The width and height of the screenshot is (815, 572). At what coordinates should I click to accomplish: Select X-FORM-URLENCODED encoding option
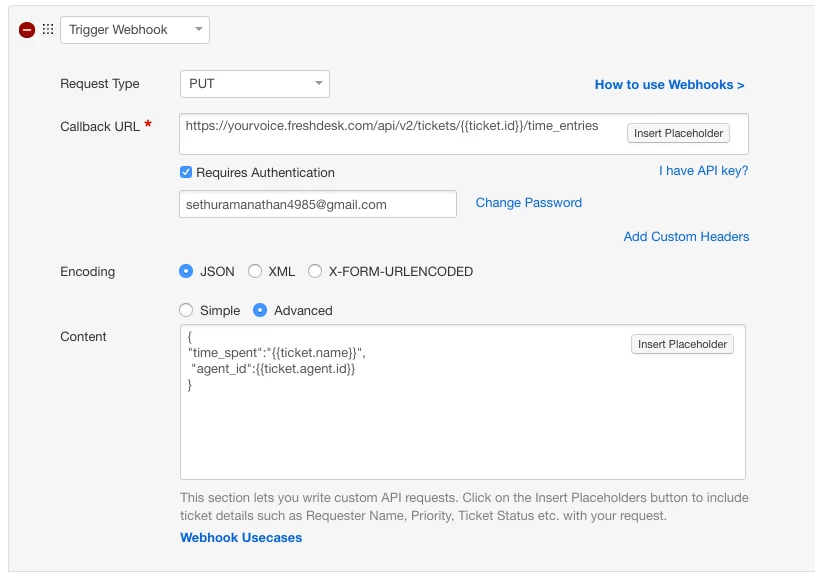tap(314, 271)
